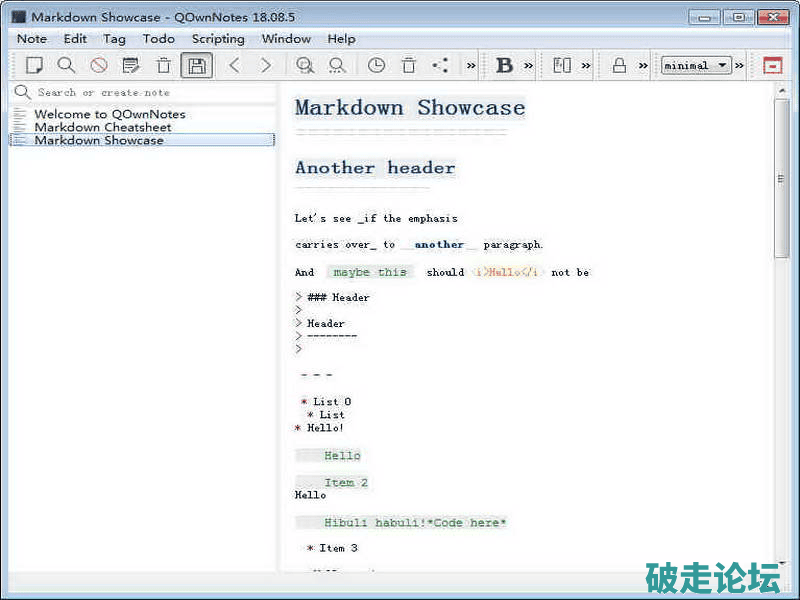Image resolution: width=800 pixels, height=600 pixels.
Task: Select the Markdown Cheatsheet note
Action: 102,127
